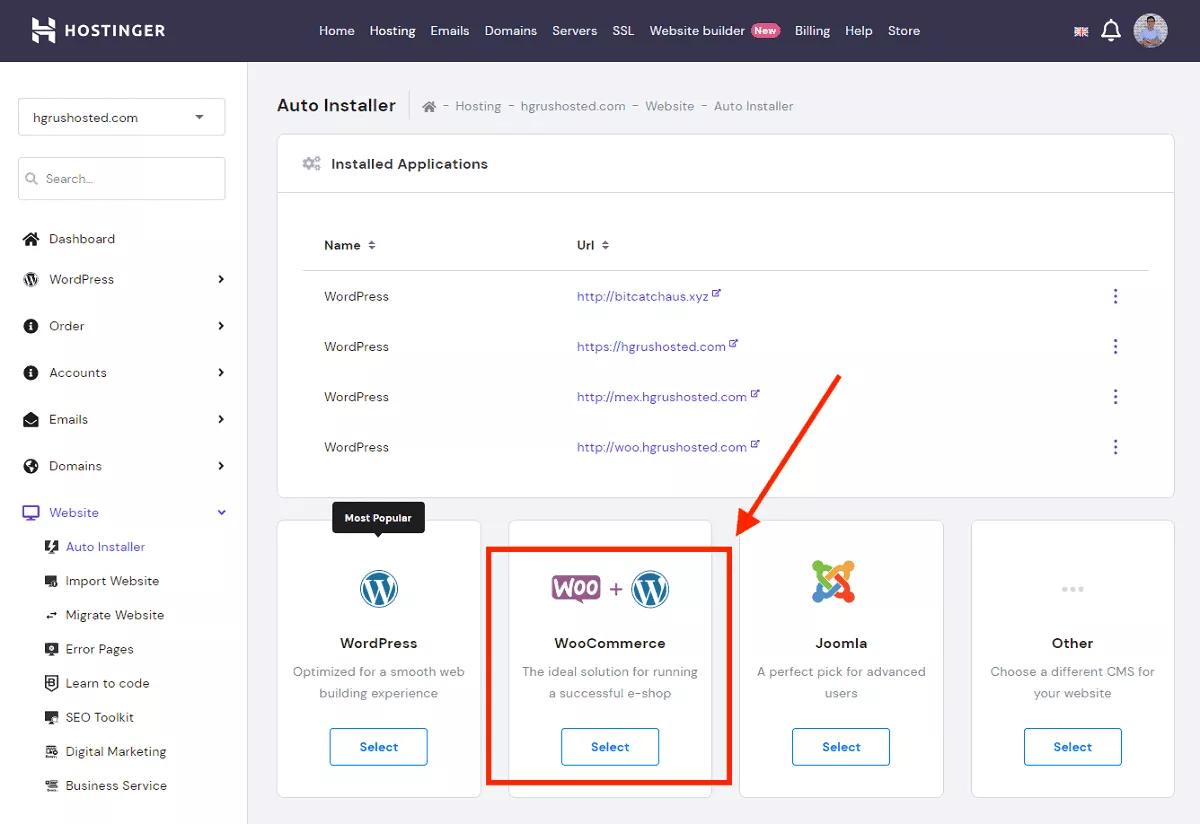
Task: Open SEO Toolkit in sidebar
Action: coord(99,717)
